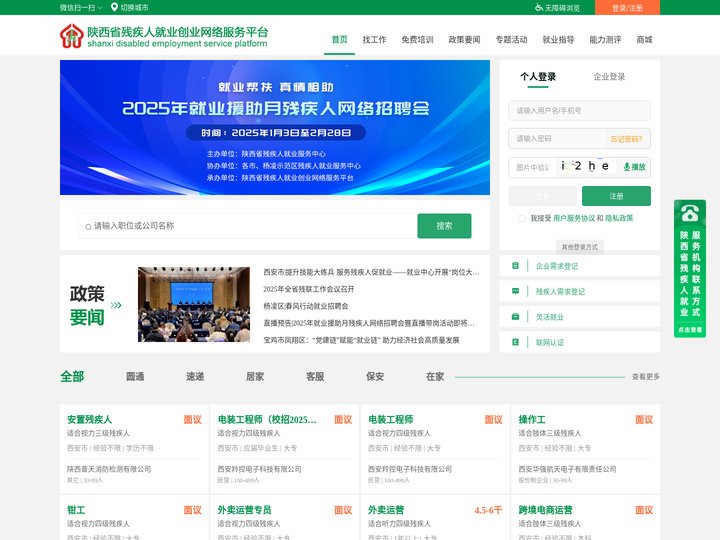Image resolution: width=720 pixels, height=540 pixels.
Task: Click the platform house logo icon
Action: tap(71, 36)
